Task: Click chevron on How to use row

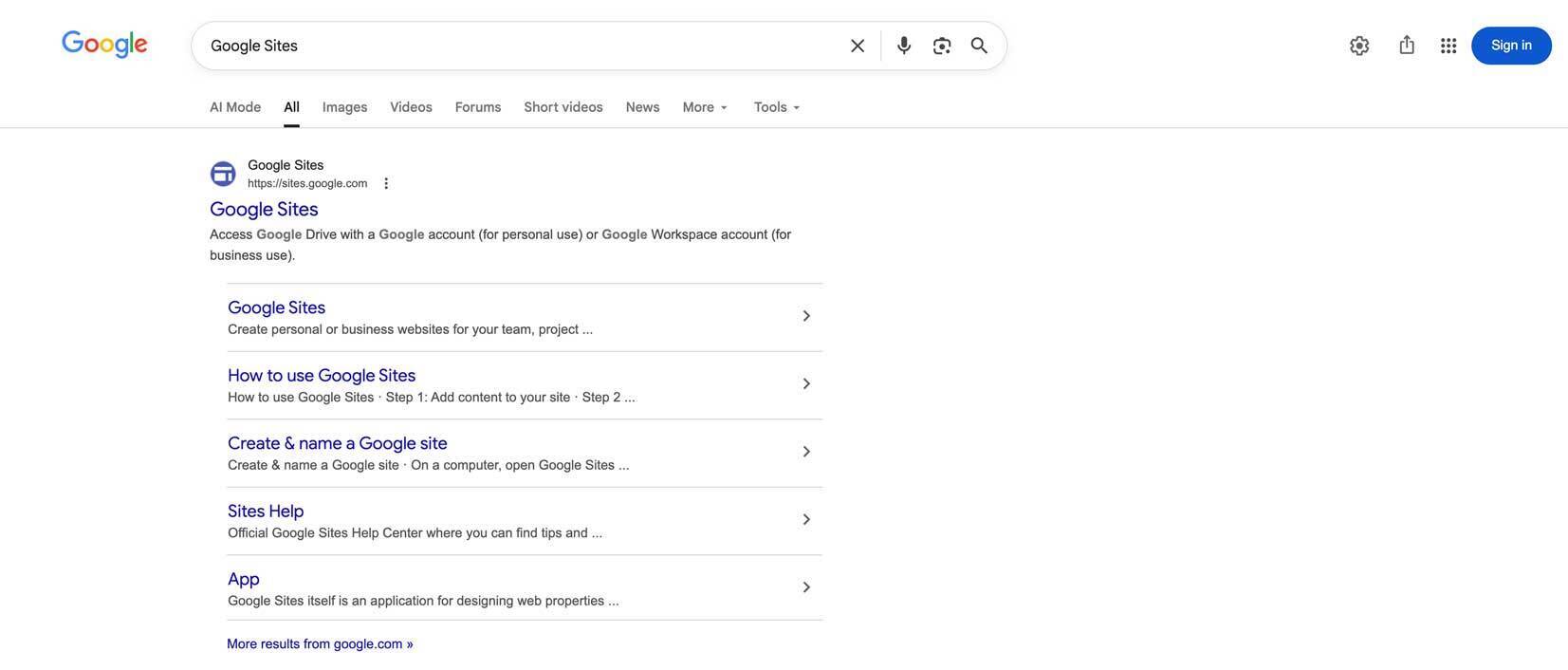Action: pos(806,383)
